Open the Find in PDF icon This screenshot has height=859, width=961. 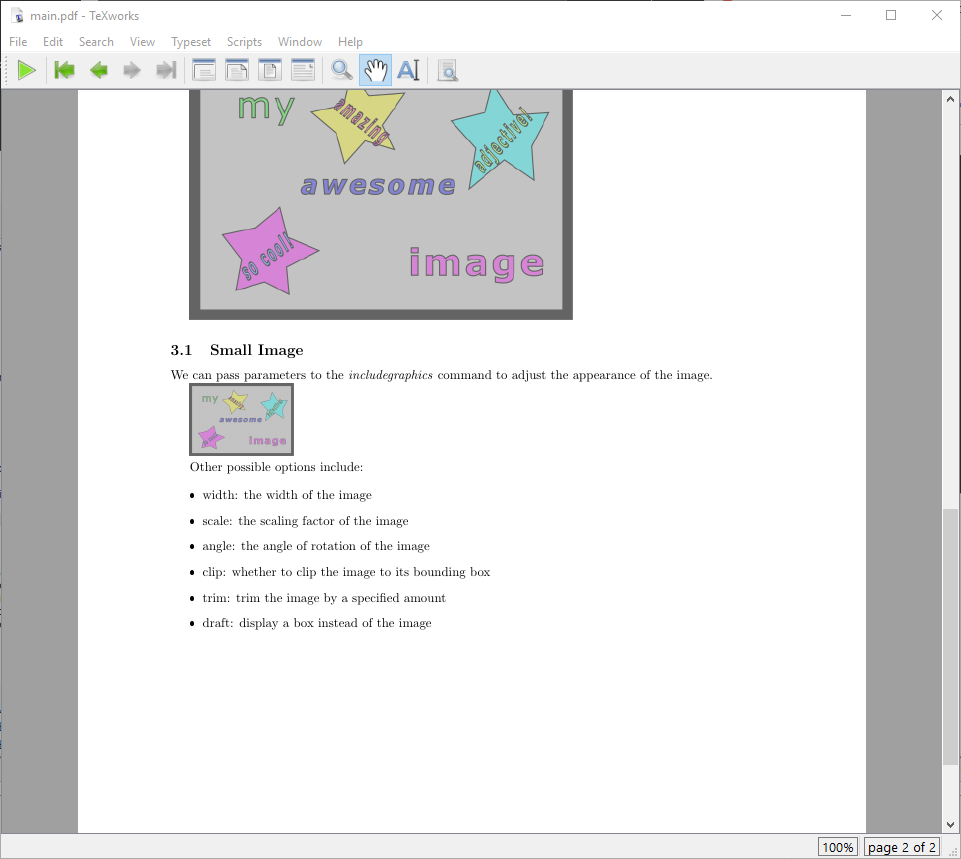point(447,69)
